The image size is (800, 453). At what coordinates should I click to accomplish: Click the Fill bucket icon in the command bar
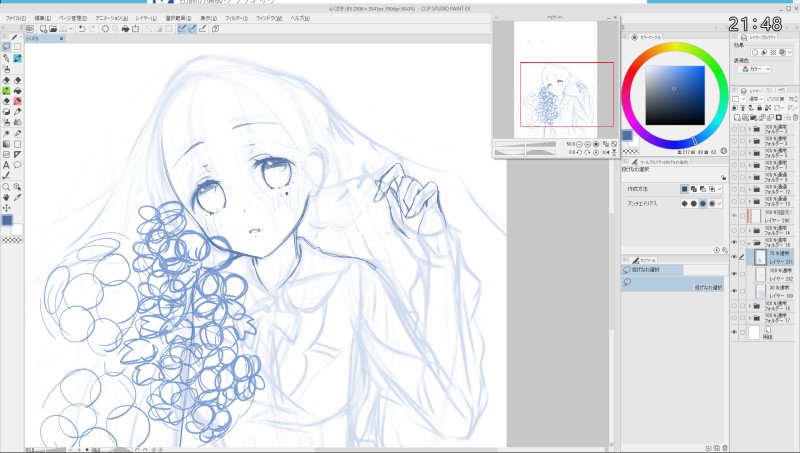[x=126, y=29]
